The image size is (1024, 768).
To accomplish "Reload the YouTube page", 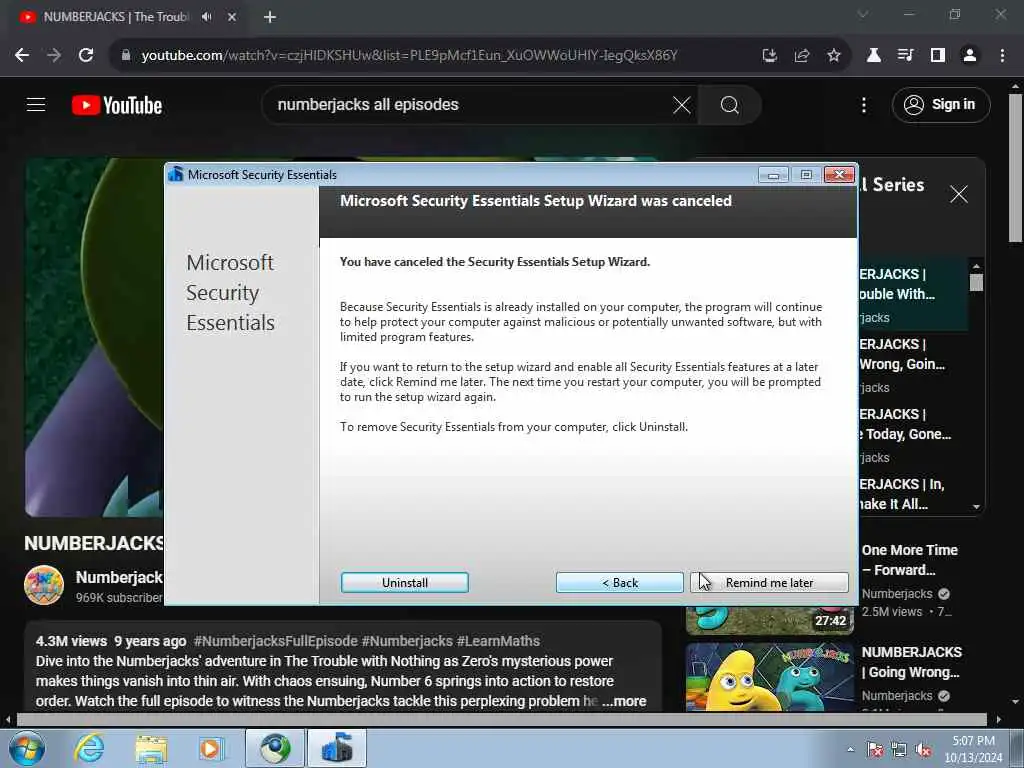I will (x=86, y=56).
